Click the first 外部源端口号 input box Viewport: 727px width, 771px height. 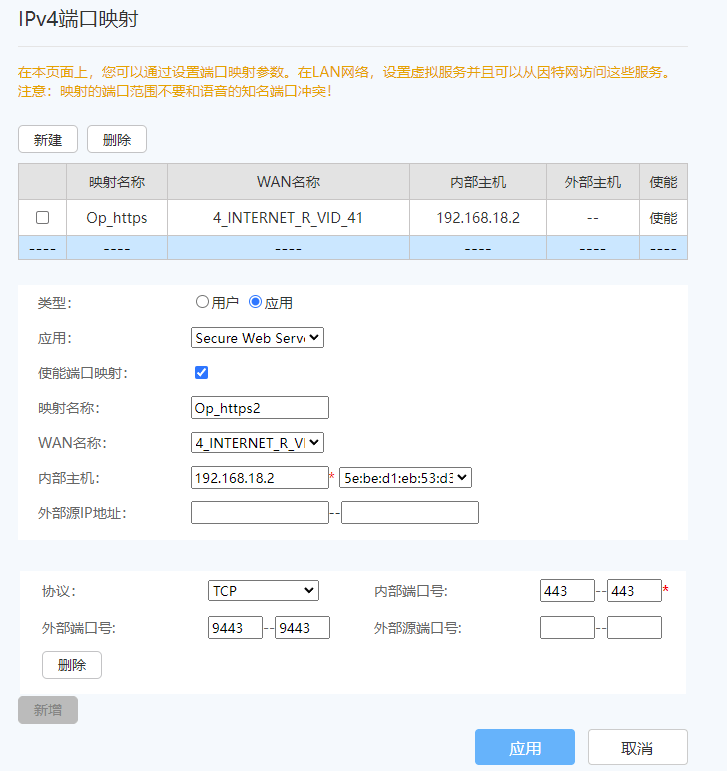[567, 628]
